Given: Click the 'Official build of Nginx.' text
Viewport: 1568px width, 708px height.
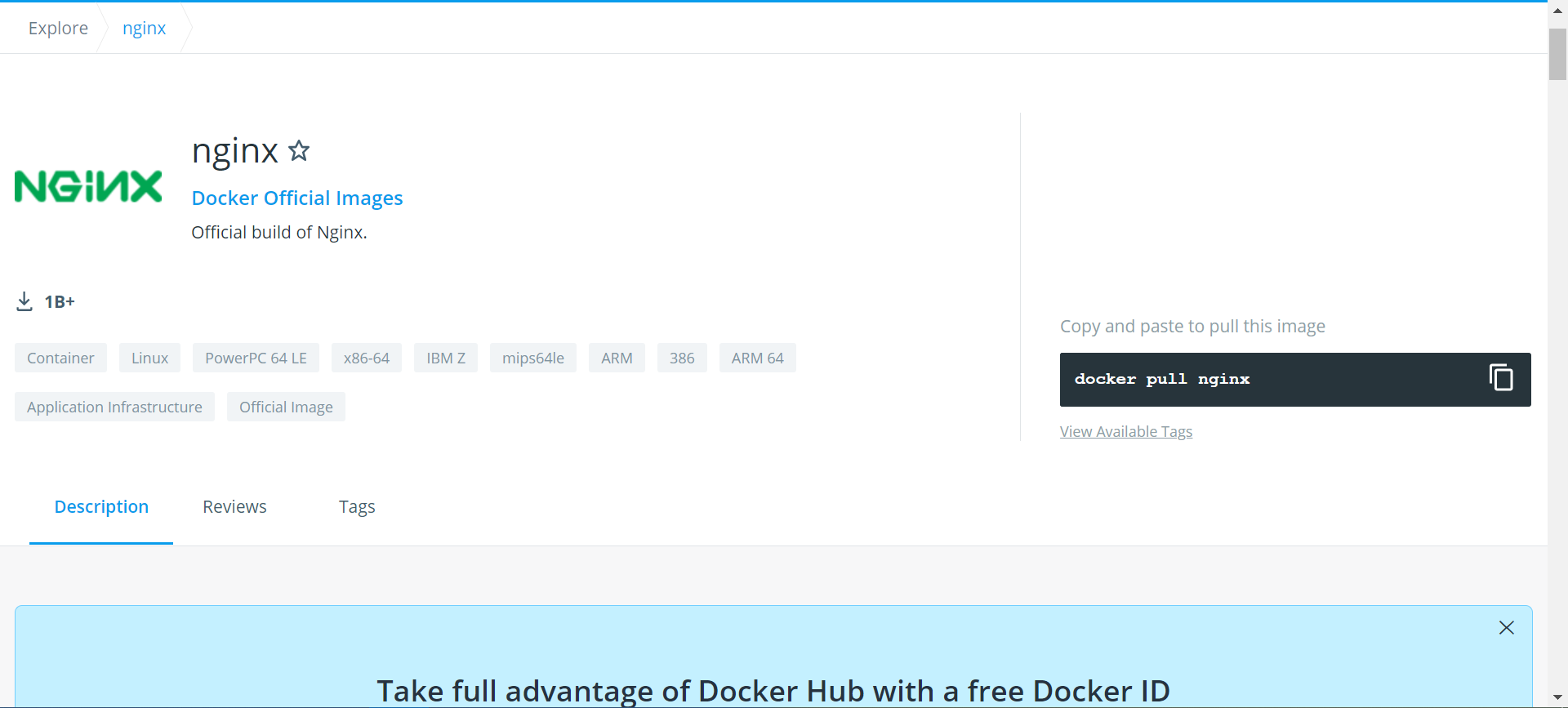Looking at the screenshot, I should pyautogui.click(x=279, y=232).
